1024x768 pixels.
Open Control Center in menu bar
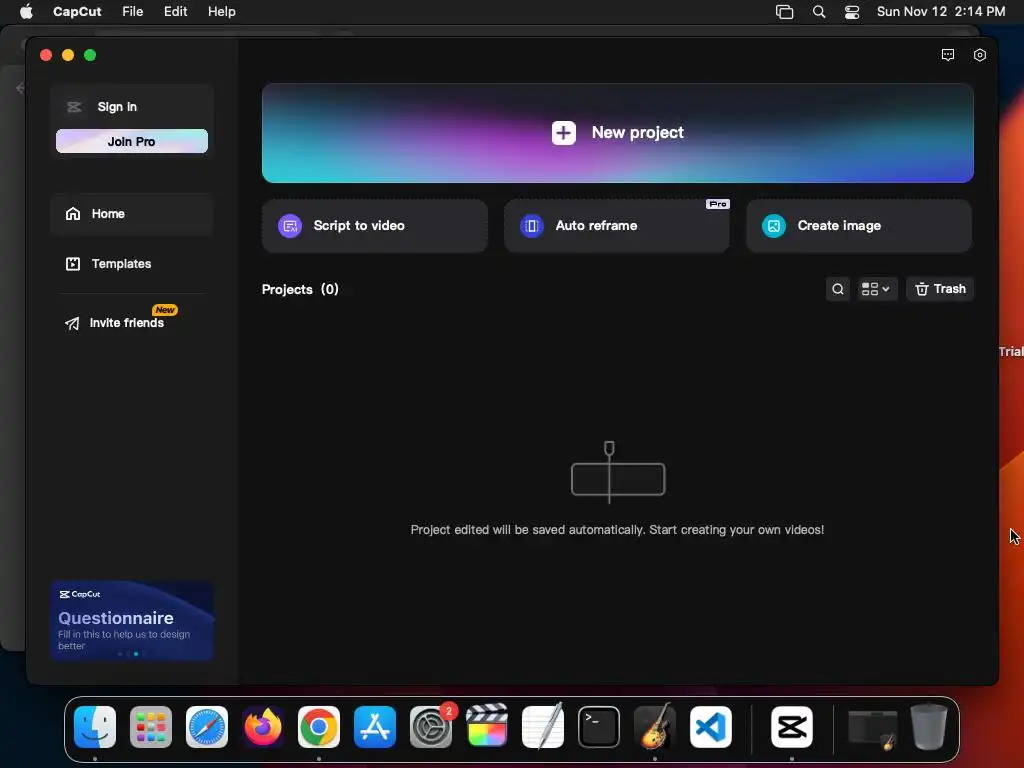point(852,12)
